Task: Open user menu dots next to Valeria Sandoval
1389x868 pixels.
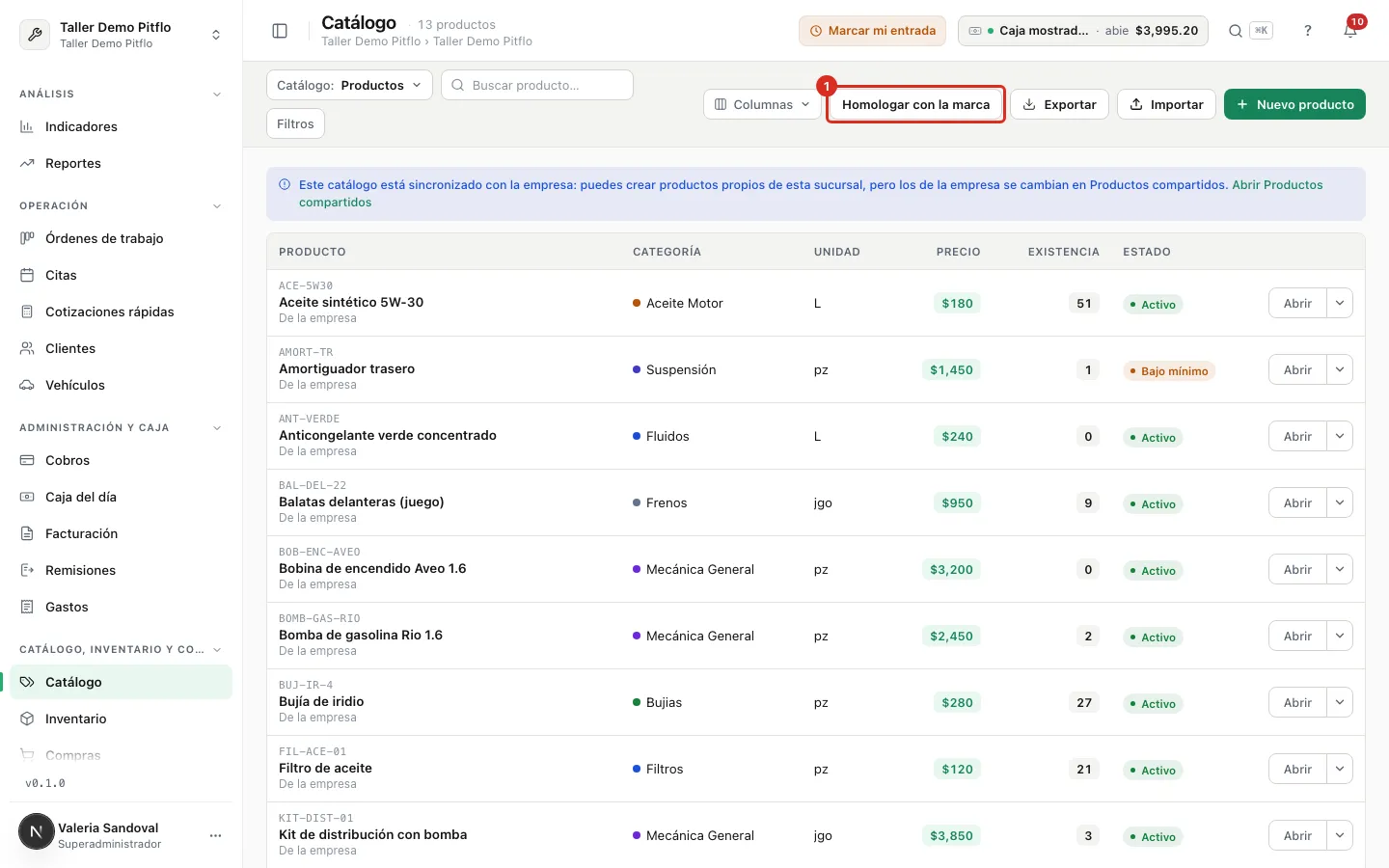Action: point(216,835)
